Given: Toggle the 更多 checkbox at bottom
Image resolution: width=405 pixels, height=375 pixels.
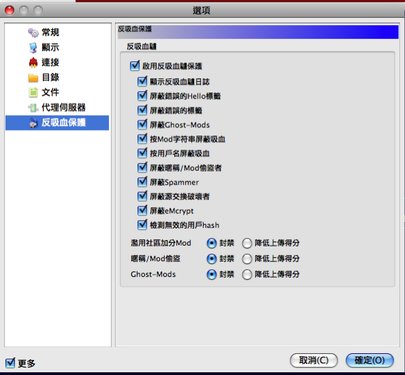Looking at the screenshot, I should [x=10, y=362].
